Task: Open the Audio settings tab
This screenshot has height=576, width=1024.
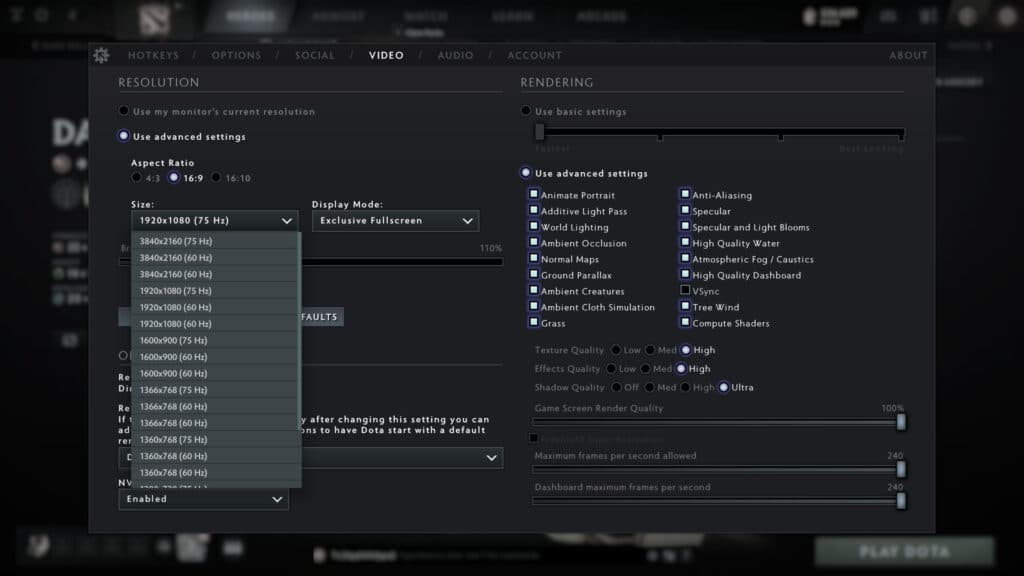Action: click(455, 56)
